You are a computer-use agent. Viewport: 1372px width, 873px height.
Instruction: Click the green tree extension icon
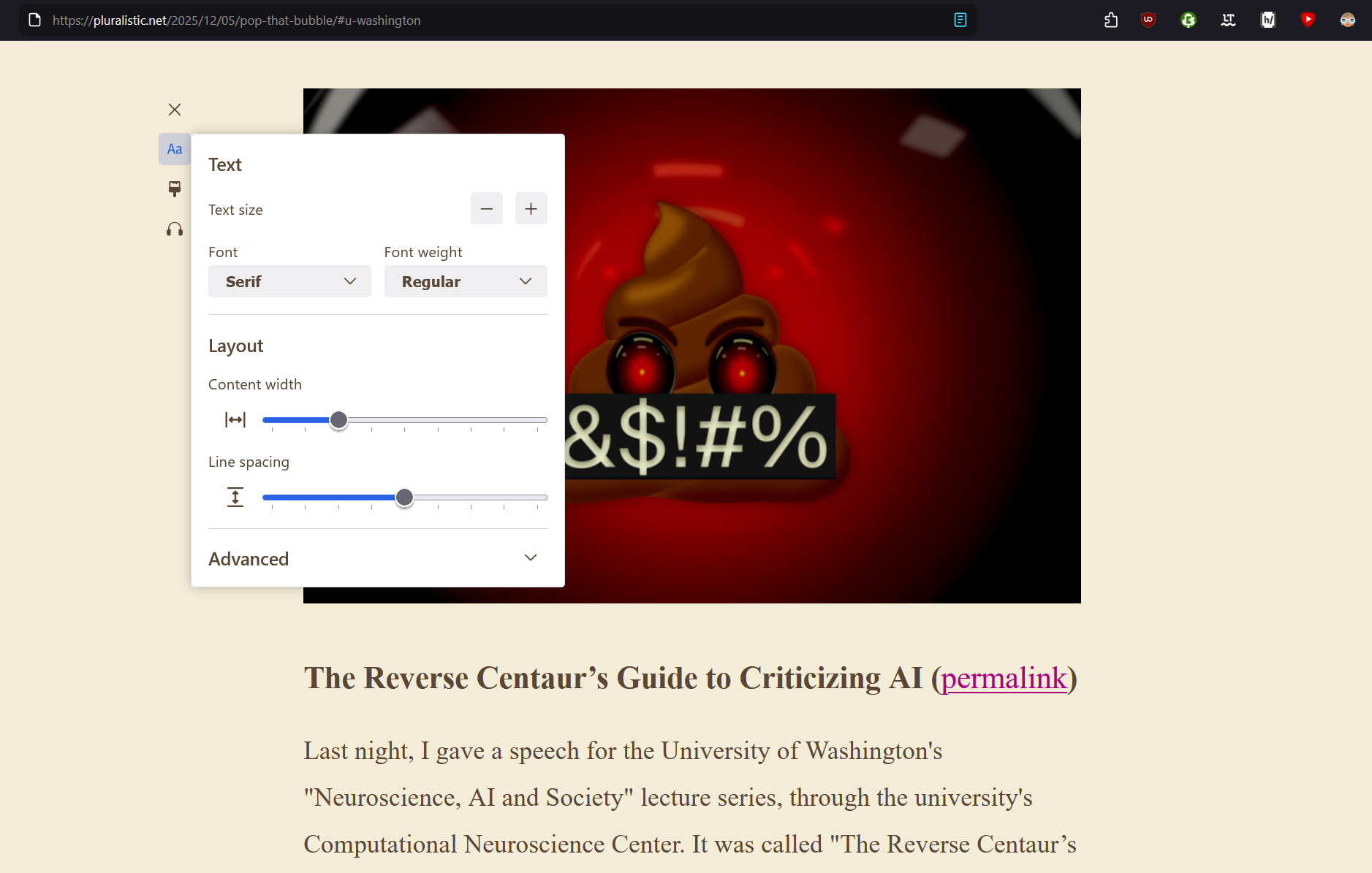tap(1189, 20)
